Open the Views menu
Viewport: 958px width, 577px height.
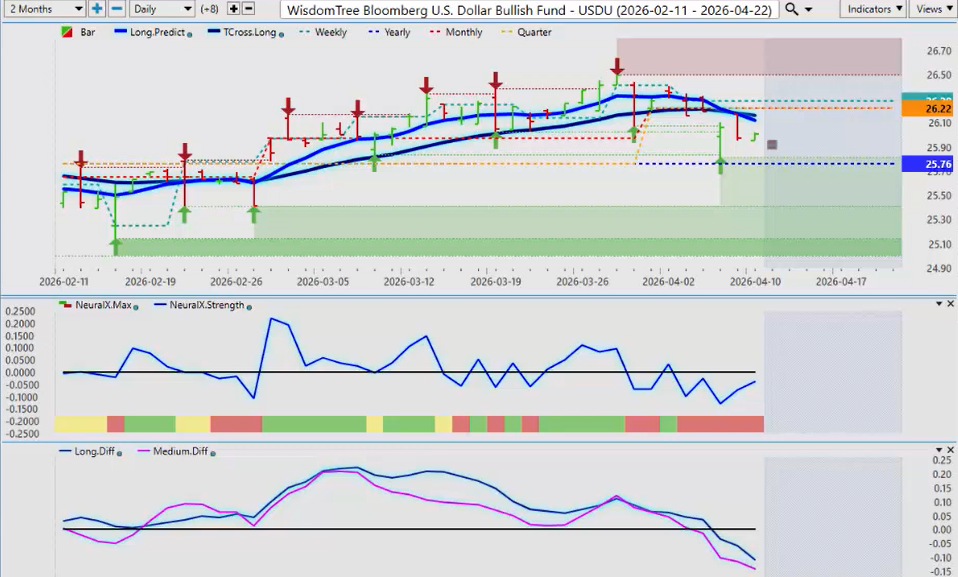[933, 8]
